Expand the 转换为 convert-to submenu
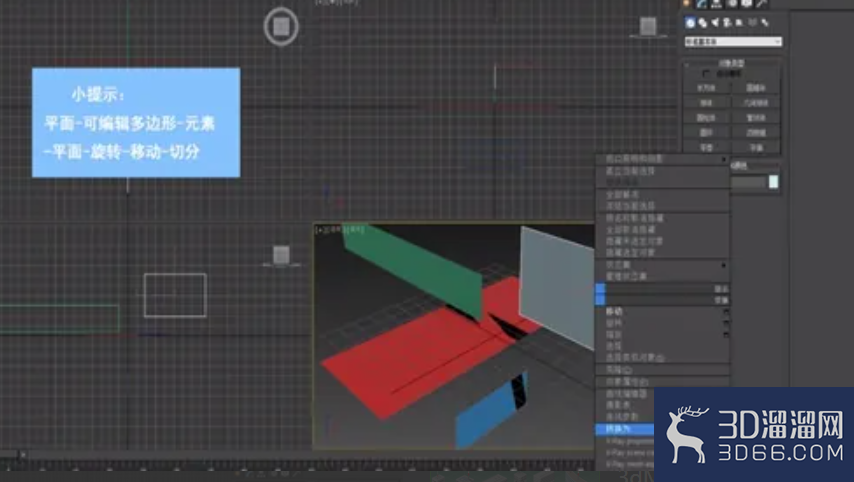 625,429
